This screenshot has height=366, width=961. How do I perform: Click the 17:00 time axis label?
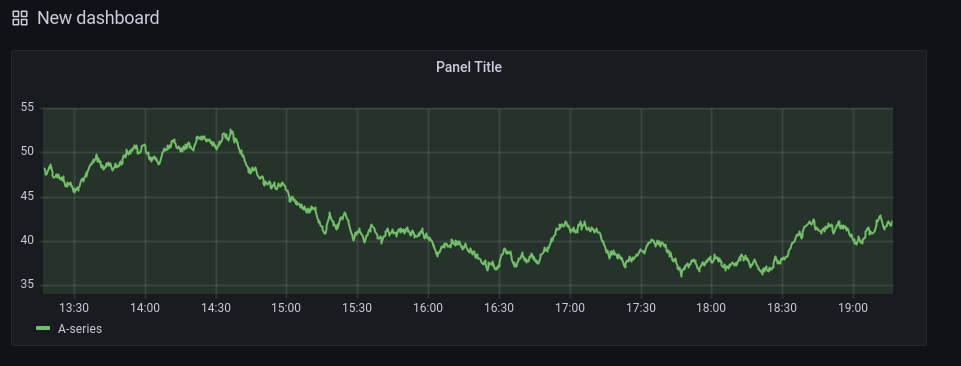[570, 308]
